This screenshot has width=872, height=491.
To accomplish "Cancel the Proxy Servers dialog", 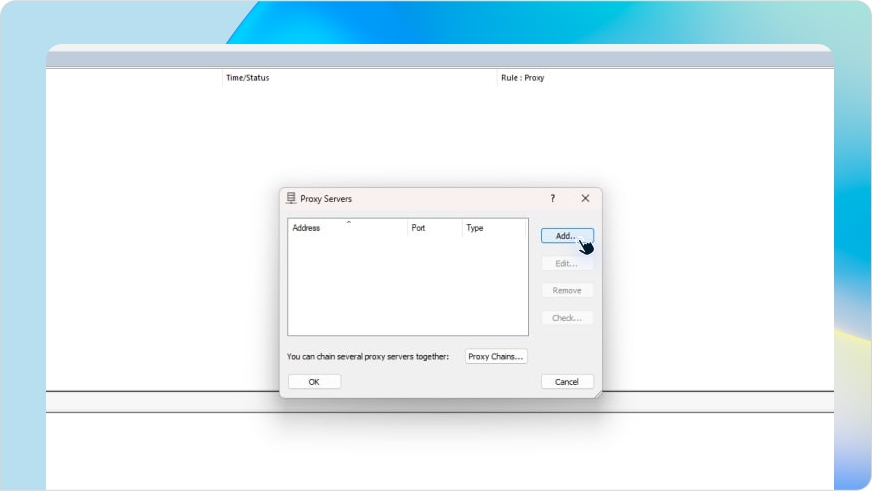I will (x=567, y=382).
